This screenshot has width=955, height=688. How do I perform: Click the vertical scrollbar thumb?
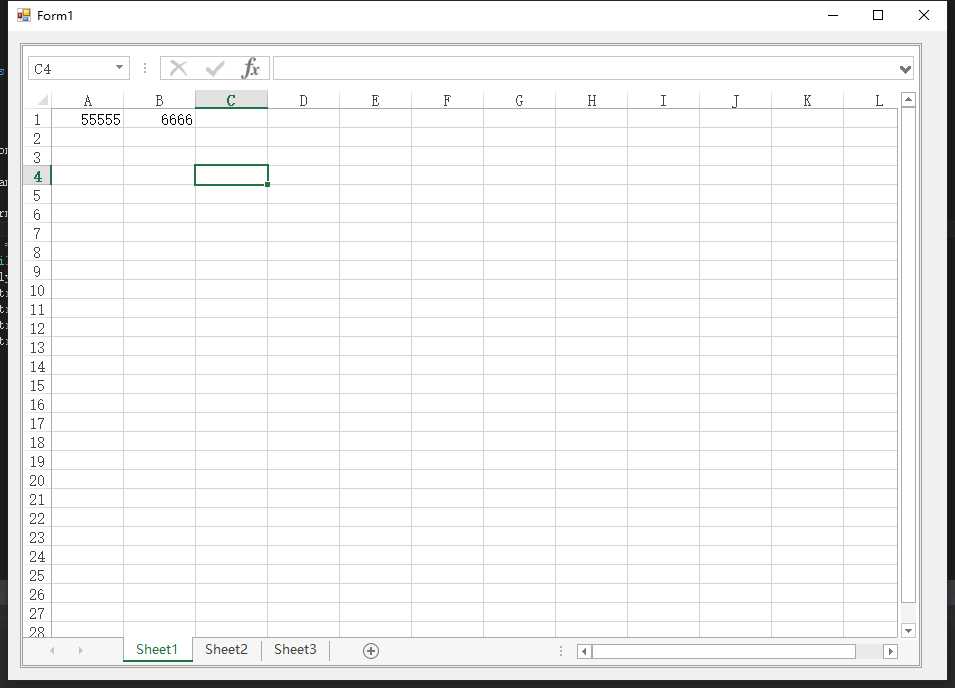click(x=908, y=356)
